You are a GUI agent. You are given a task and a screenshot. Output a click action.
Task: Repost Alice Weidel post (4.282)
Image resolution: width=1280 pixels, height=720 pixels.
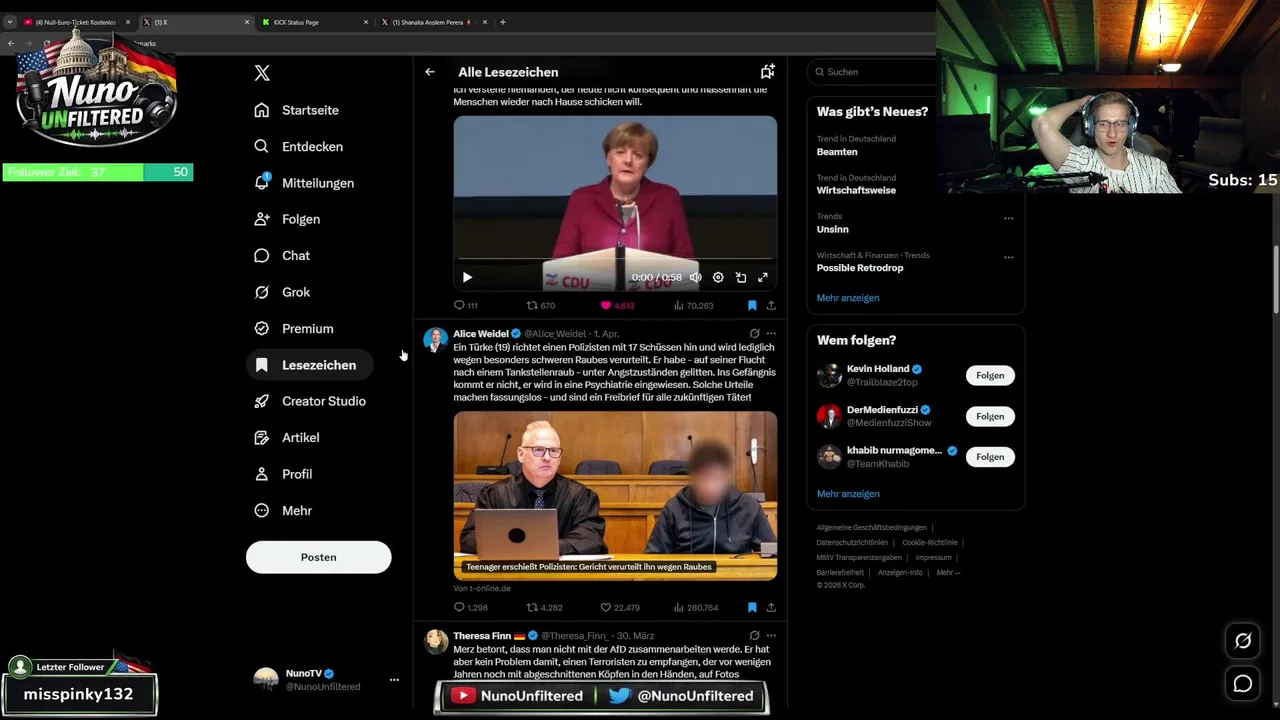tap(545, 607)
